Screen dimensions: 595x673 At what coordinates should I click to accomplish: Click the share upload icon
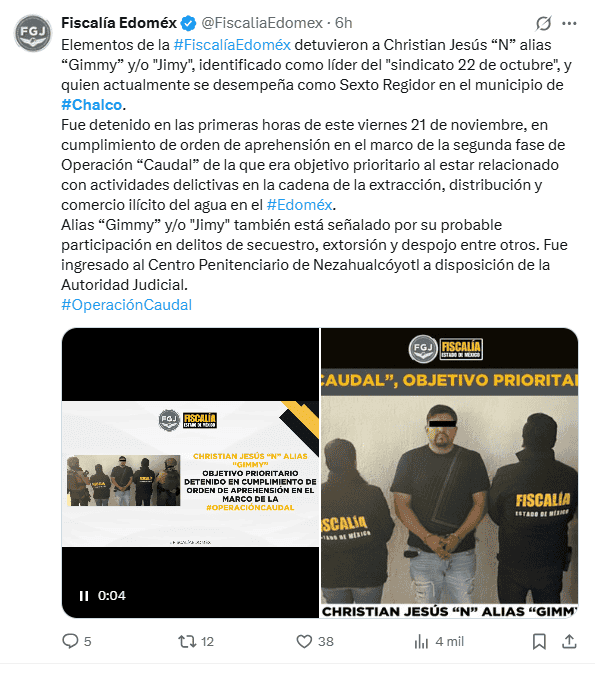pos(569,641)
